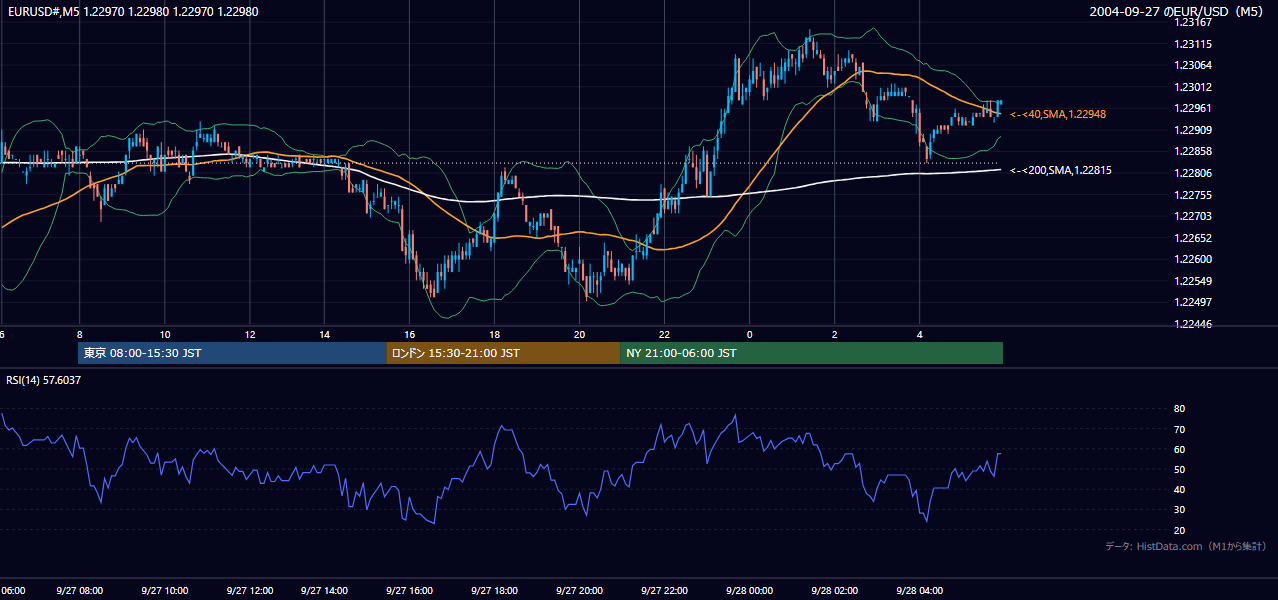This screenshot has height=600, width=1278.
Task: Click RSI scale value 70
Action: (x=1180, y=429)
